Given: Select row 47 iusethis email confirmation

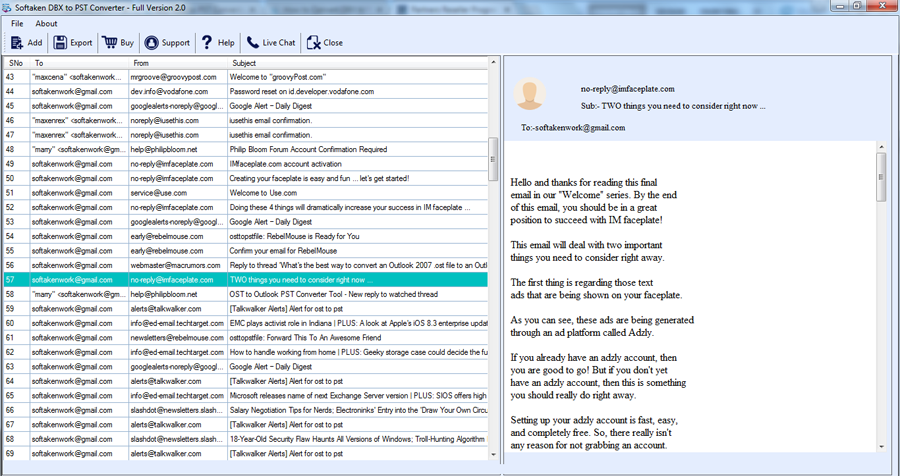Looking at the screenshot, I should [x=246, y=135].
